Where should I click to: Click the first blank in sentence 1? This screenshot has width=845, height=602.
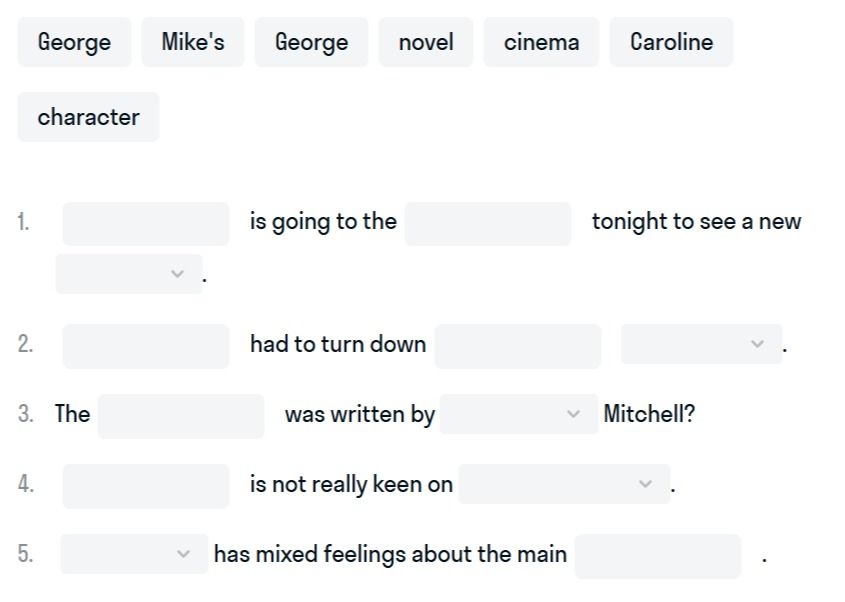pyautogui.click(x=146, y=224)
